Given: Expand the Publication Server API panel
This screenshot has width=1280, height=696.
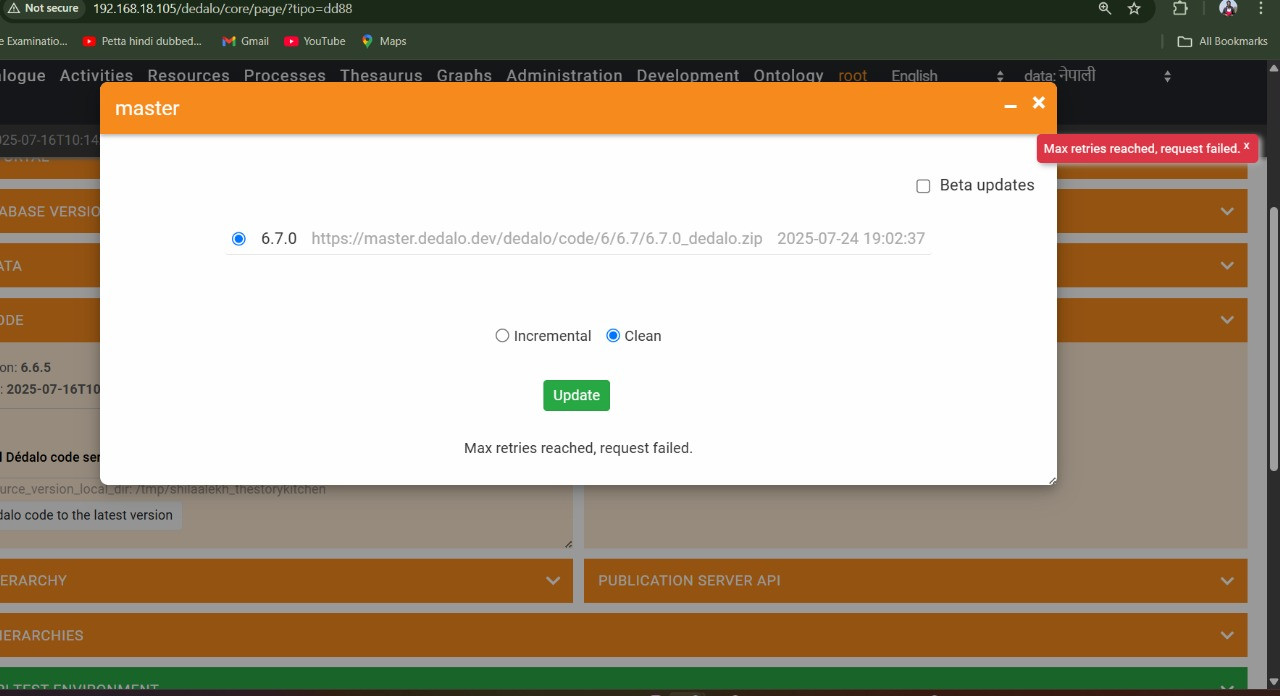Looking at the screenshot, I should 1226,581.
